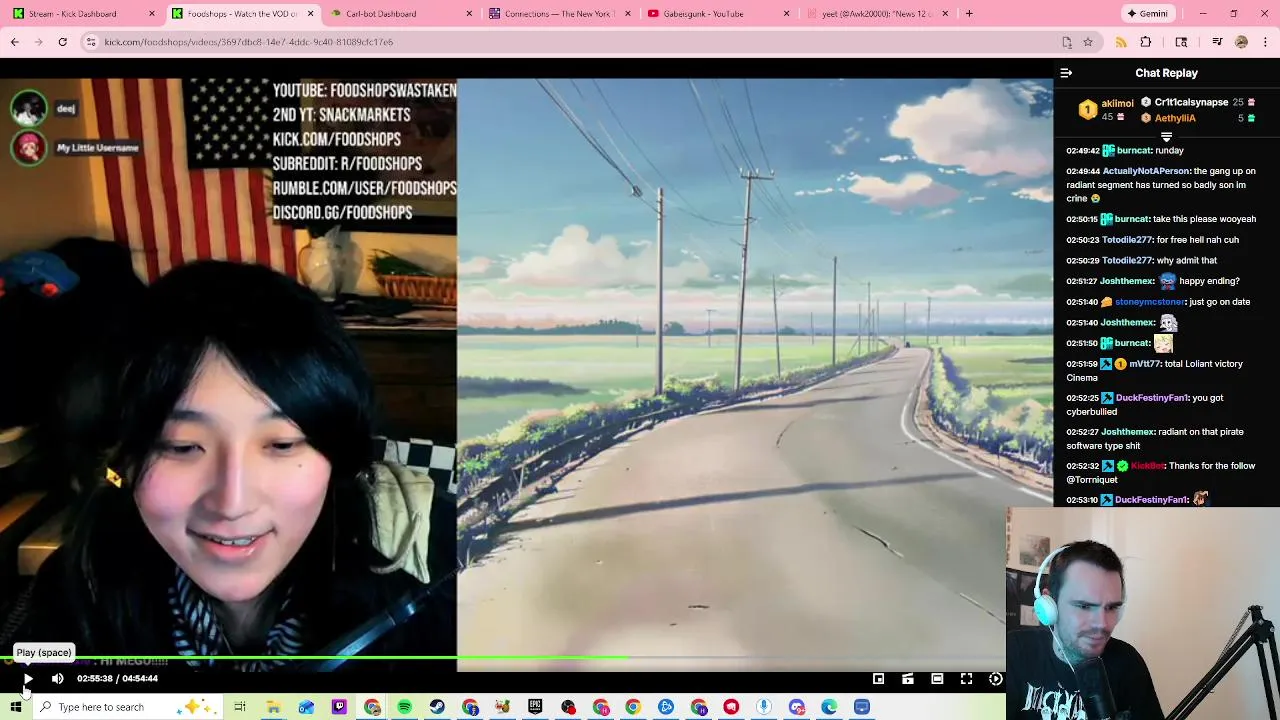Open the media controls toolbar icon
Viewport: 1280px width, 720px height.
(1217, 42)
